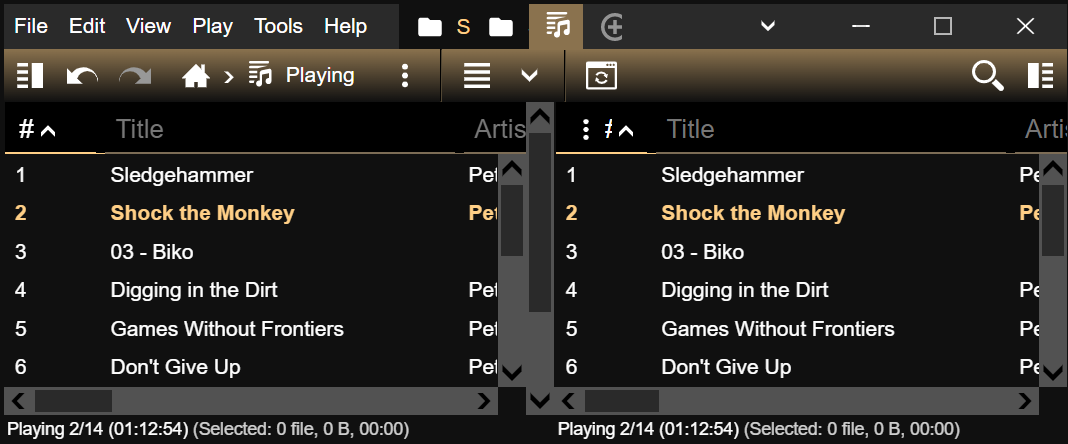Open the title bar chevron dropdown
The width and height of the screenshot is (1068, 444).
click(768, 27)
